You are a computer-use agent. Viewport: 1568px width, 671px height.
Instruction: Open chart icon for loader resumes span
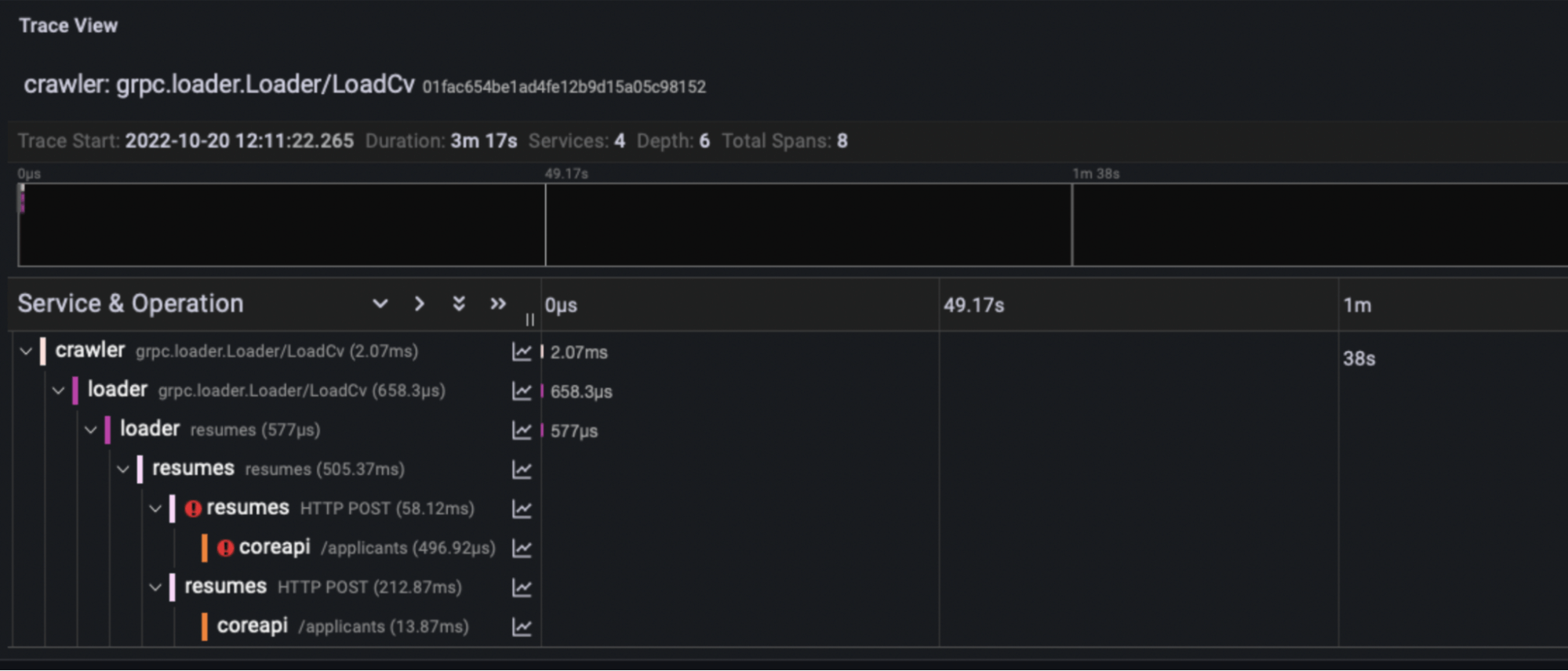[x=522, y=430]
